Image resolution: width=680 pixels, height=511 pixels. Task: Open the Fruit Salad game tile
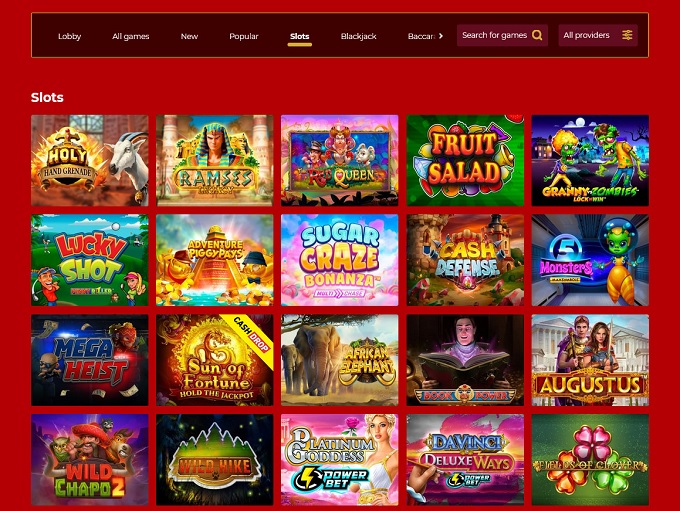tap(465, 161)
